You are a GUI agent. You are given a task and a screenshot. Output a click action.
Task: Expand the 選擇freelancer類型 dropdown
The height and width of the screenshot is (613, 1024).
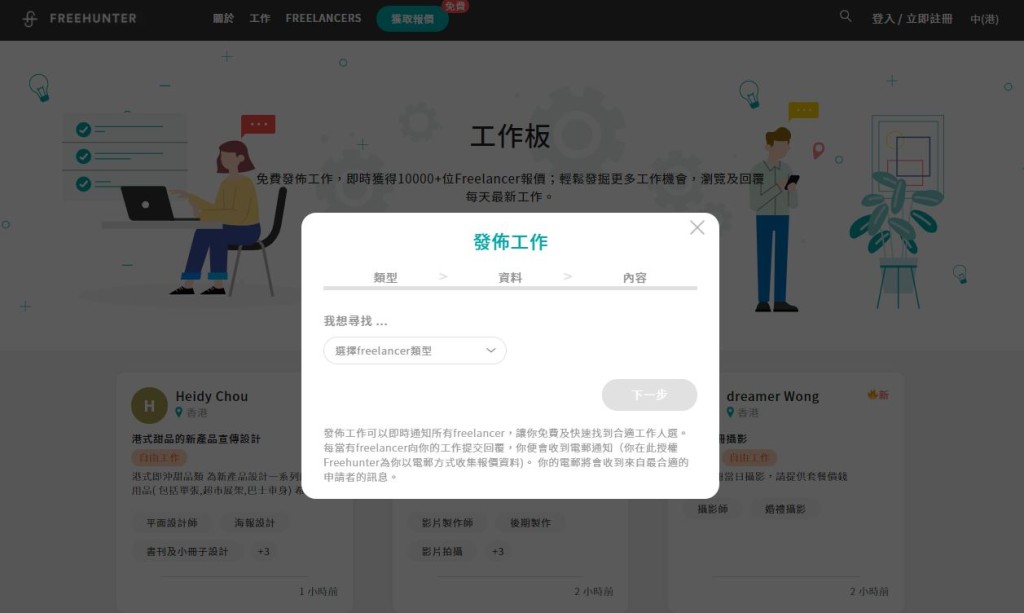point(414,351)
